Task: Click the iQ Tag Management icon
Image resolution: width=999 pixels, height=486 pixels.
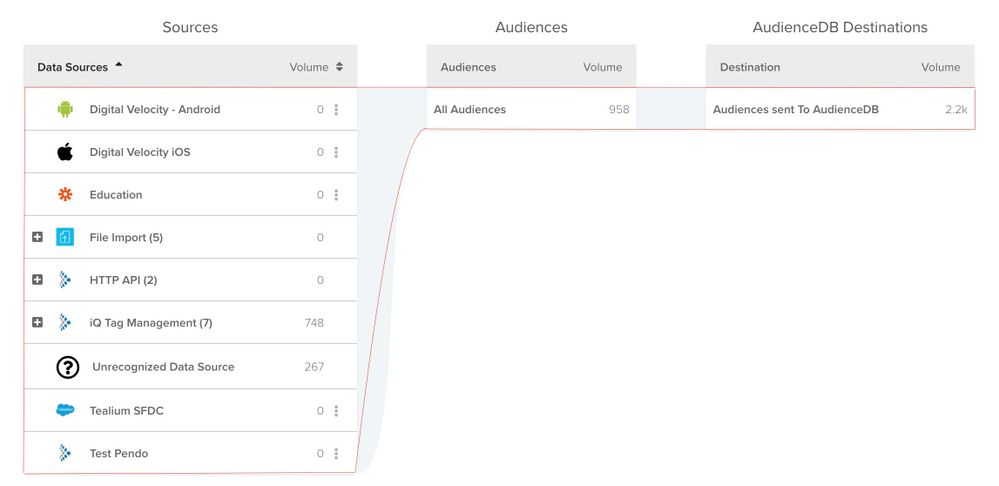Action: pyautogui.click(x=66, y=323)
